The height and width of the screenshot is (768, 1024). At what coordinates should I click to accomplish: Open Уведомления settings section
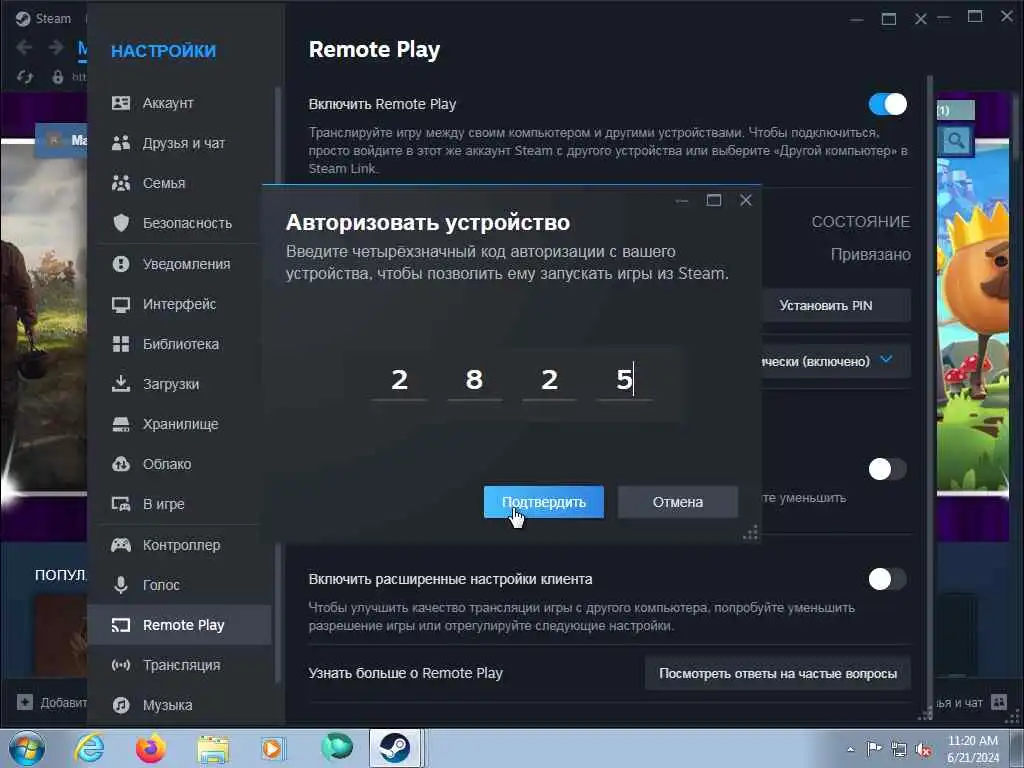click(x=180, y=264)
